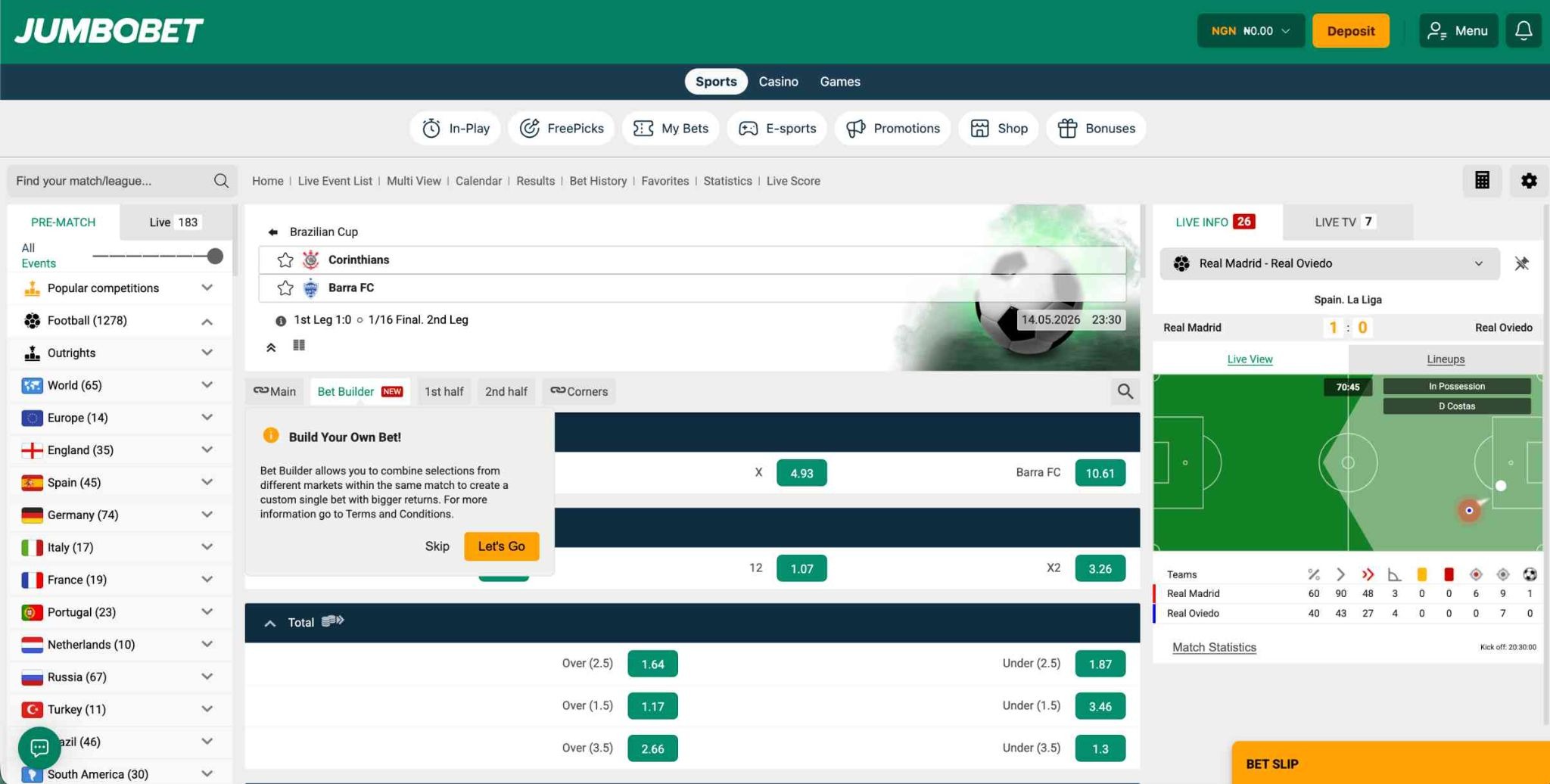
Task: Open the Statistics link
Action: click(727, 181)
